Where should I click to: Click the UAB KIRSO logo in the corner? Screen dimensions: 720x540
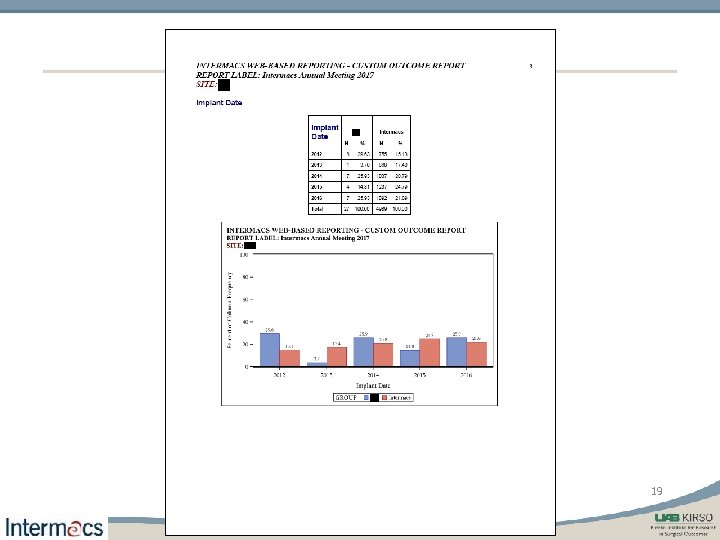[684, 524]
